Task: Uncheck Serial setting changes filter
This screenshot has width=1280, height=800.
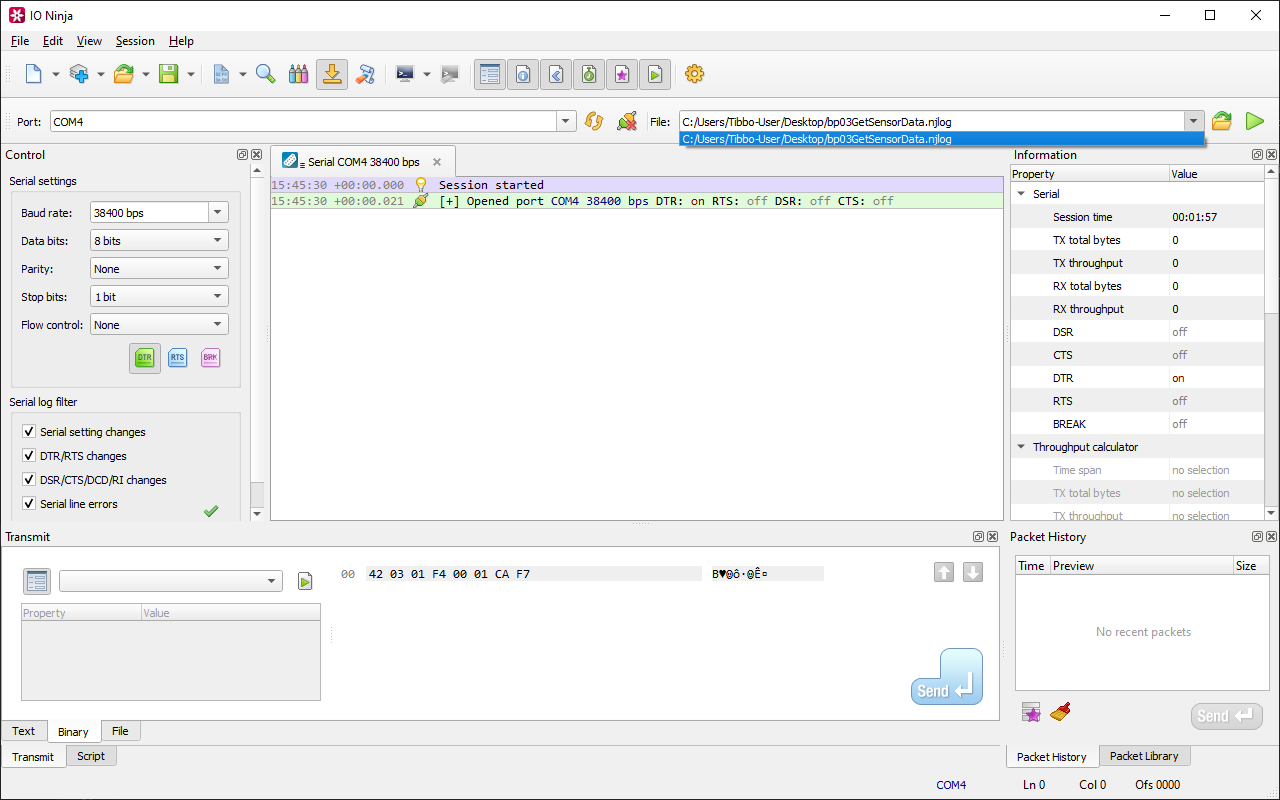Action: pos(29,432)
